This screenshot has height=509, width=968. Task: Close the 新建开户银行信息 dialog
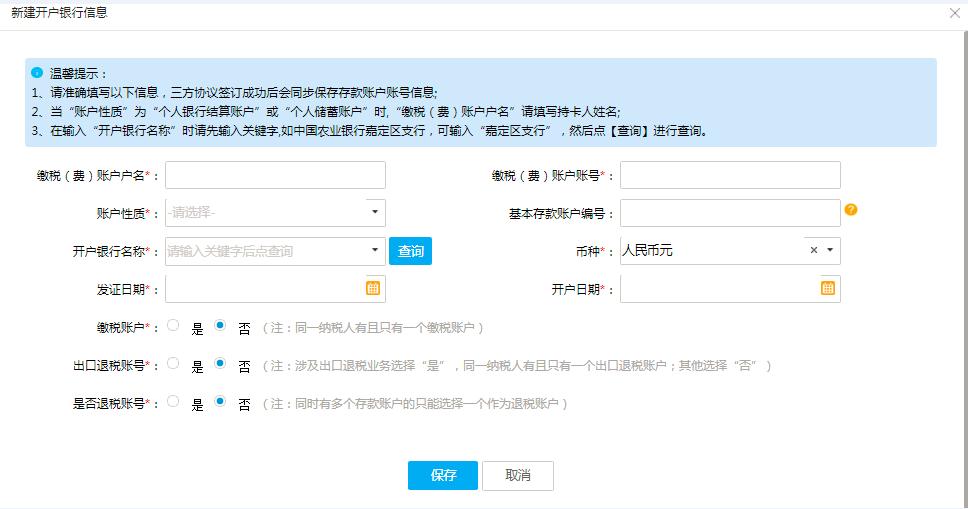click(x=954, y=13)
